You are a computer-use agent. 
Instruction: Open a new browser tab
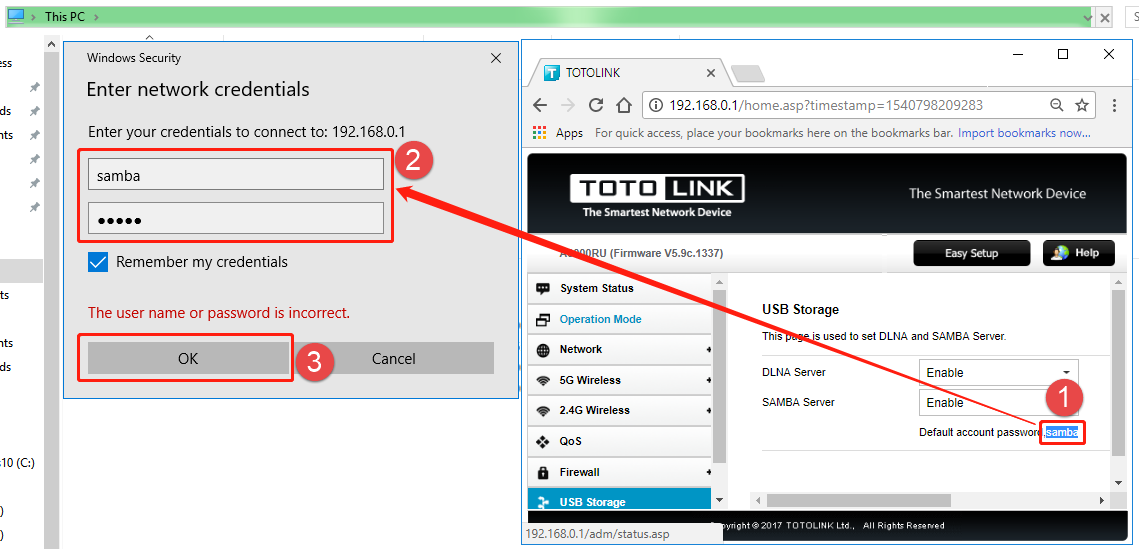click(x=747, y=73)
